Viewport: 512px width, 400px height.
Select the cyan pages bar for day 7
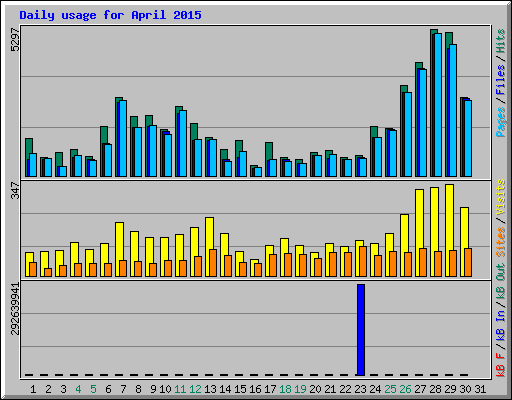[123, 138]
